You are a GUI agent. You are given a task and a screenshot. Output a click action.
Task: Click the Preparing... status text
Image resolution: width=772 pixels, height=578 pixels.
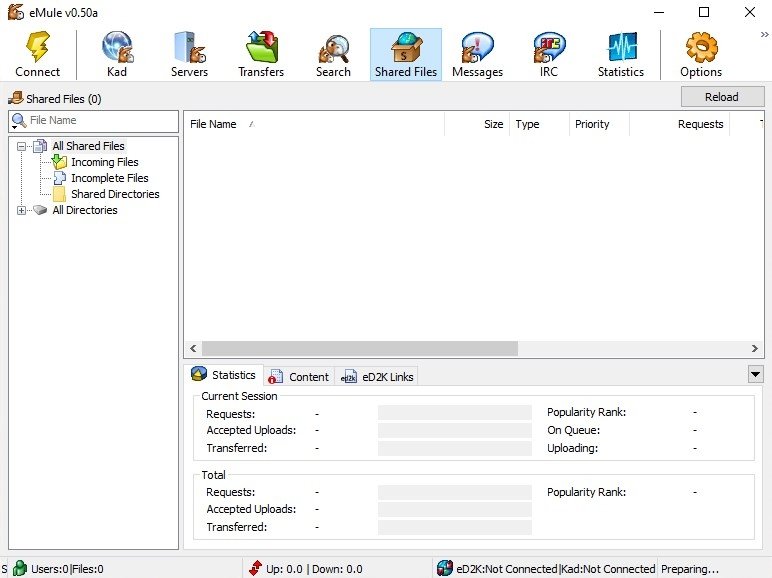(x=690, y=569)
